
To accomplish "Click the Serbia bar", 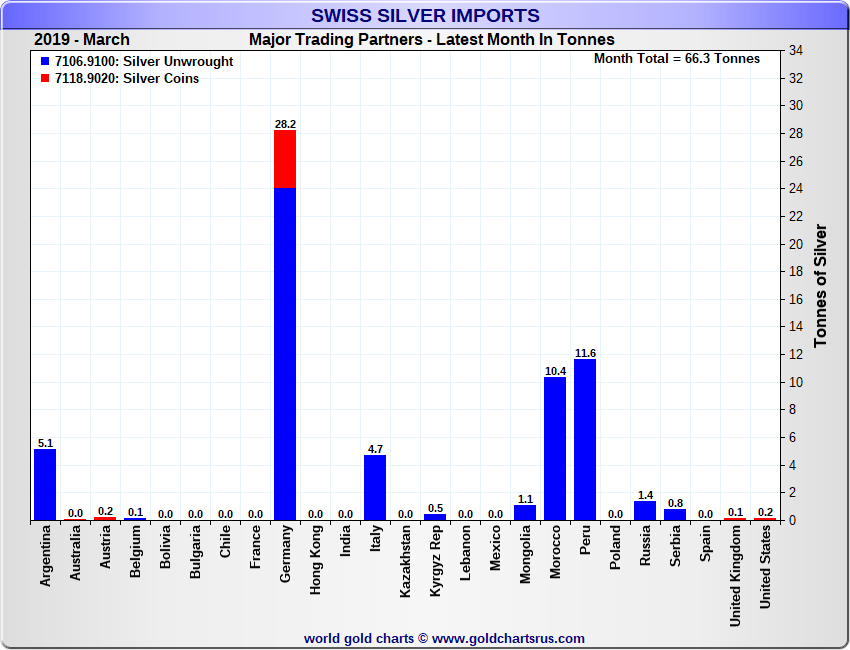I will click(675, 514).
